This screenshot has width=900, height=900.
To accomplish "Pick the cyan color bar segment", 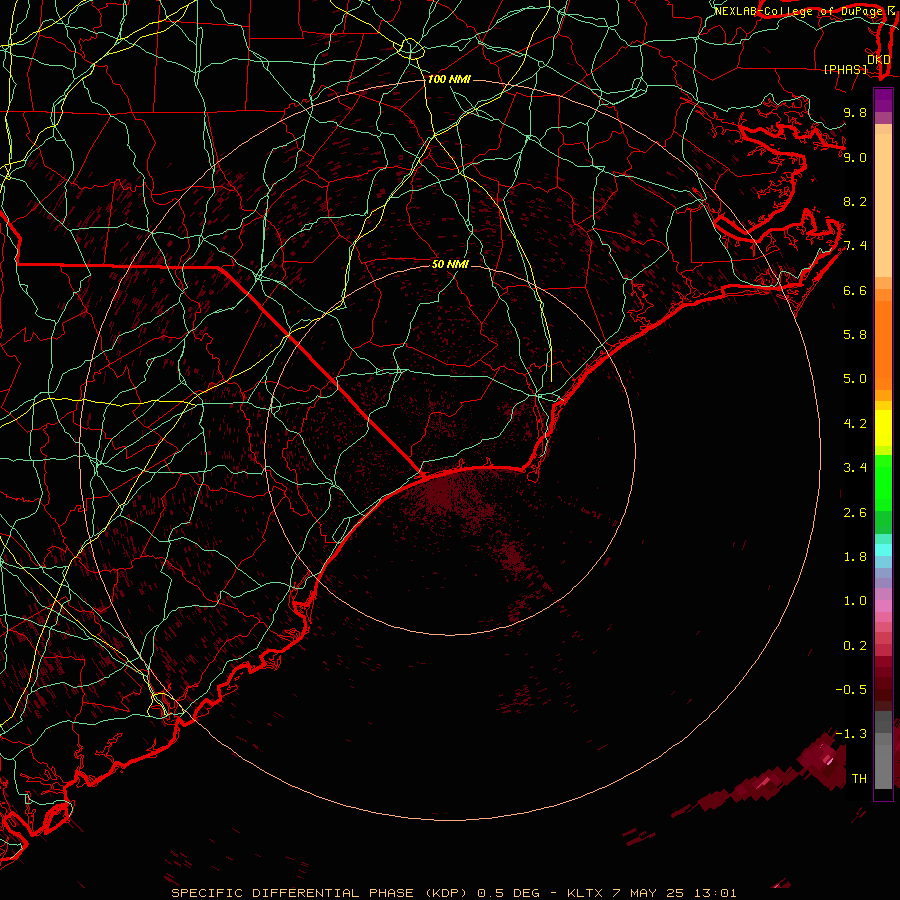I will [883, 550].
